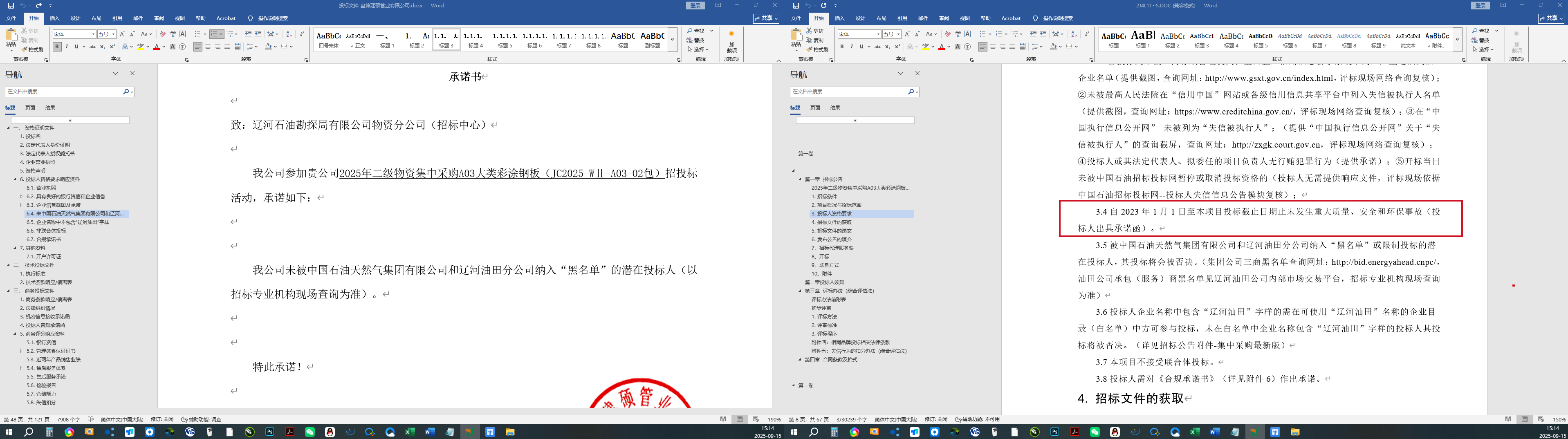The image size is (1568, 439).
Task: Toggle bold in the right Word window
Action: pos(842,46)
